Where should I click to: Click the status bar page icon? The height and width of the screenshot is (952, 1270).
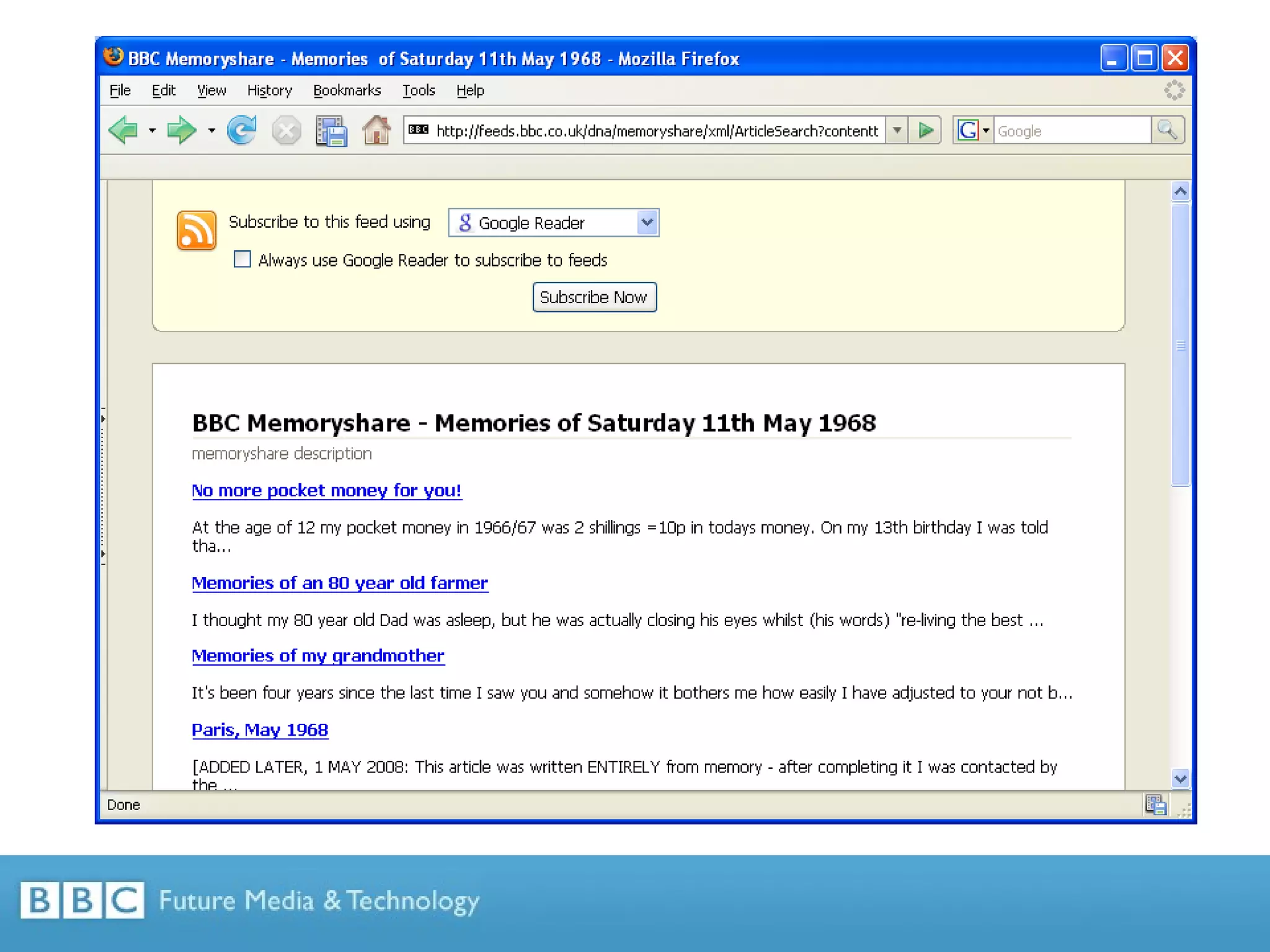(1155, 805)
